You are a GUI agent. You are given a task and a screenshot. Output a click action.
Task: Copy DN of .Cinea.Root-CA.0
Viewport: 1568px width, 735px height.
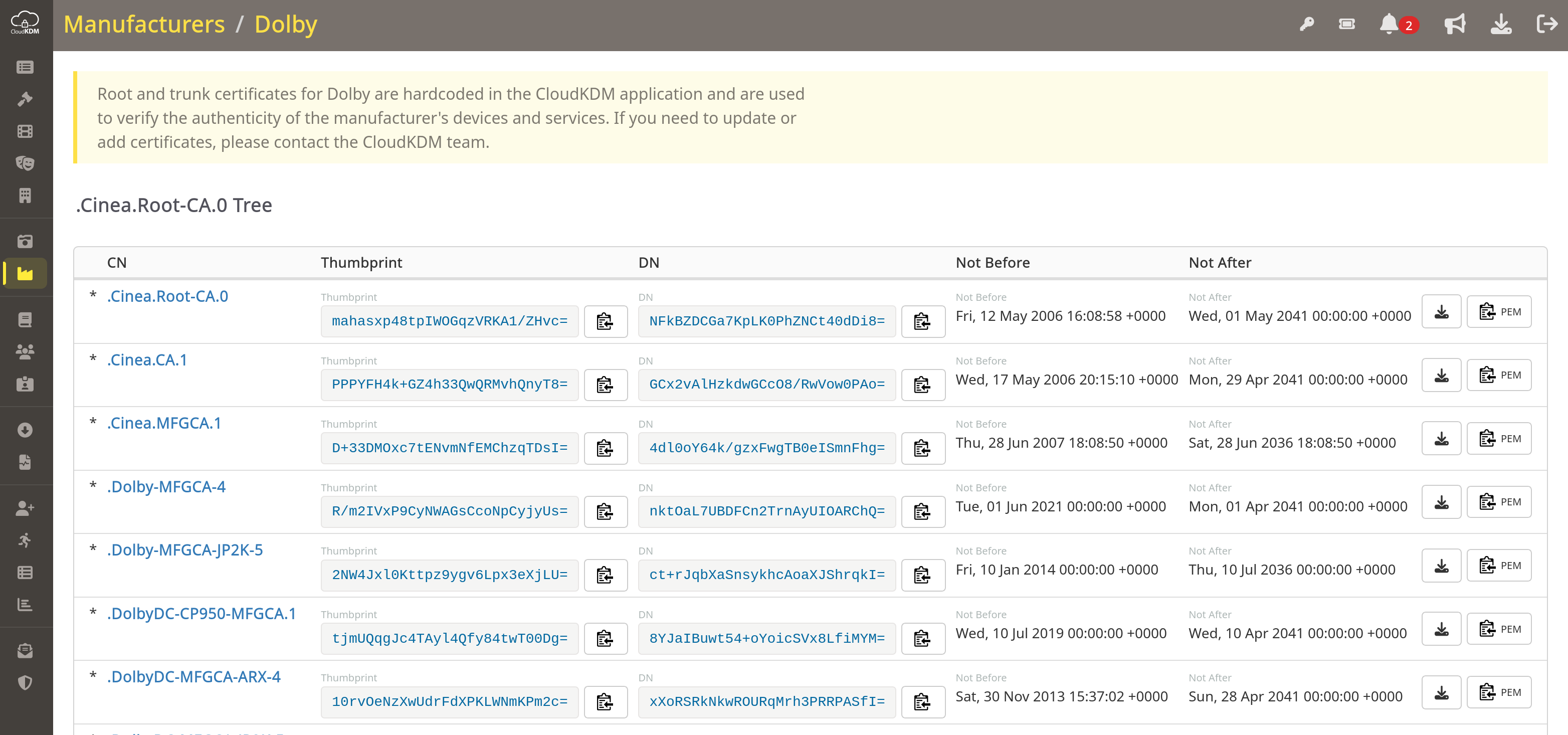[923, 321]
